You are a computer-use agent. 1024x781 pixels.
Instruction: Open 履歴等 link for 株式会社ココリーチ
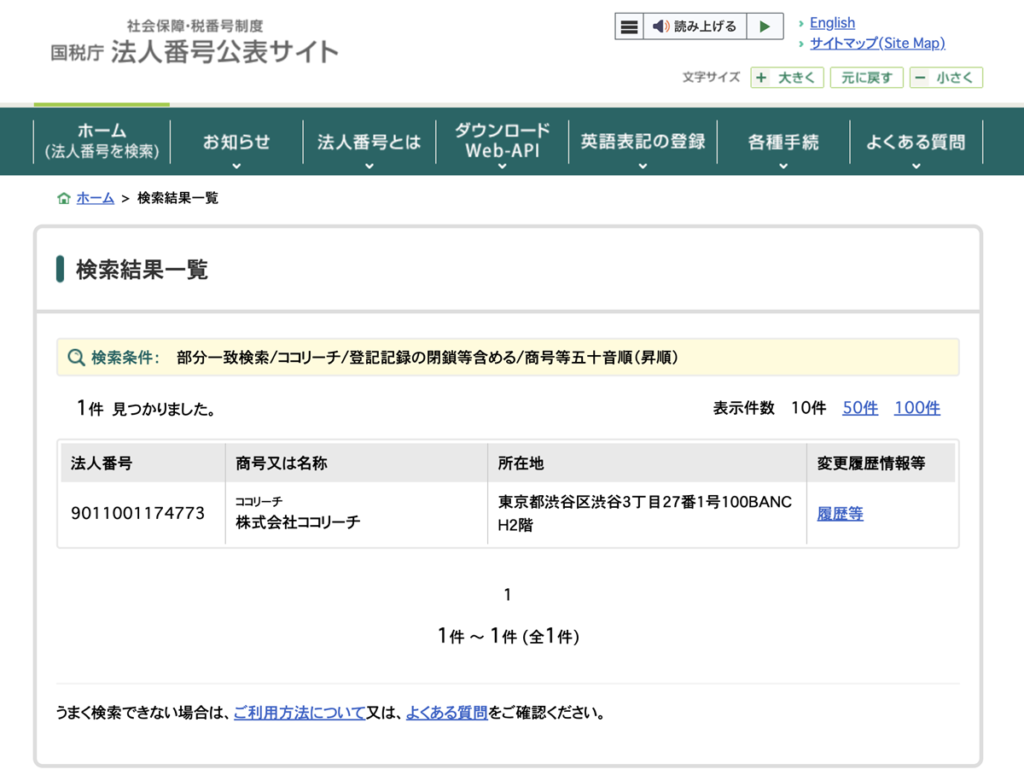pos(840,514)
